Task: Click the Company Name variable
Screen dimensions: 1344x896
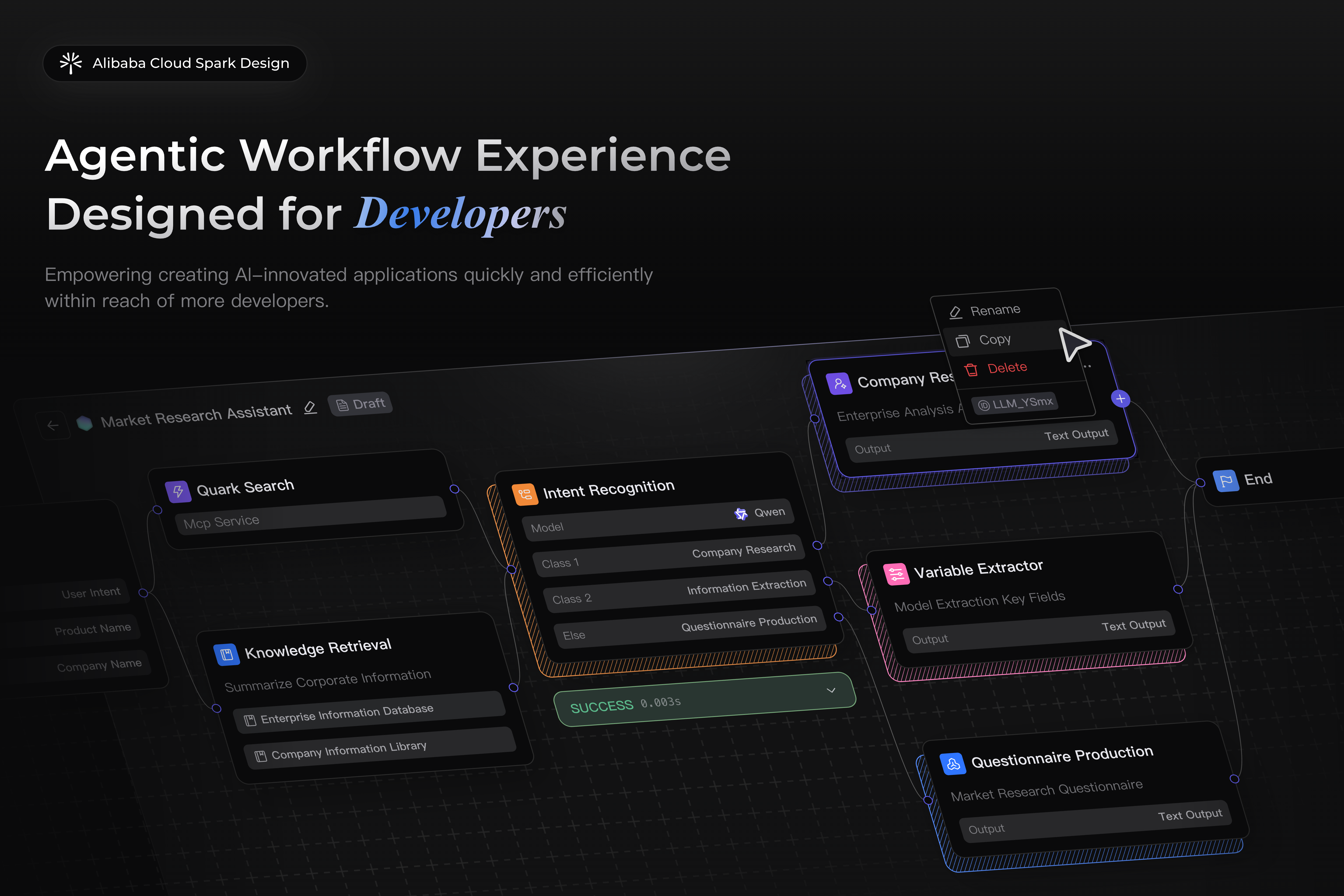Action: pos(99,665)
